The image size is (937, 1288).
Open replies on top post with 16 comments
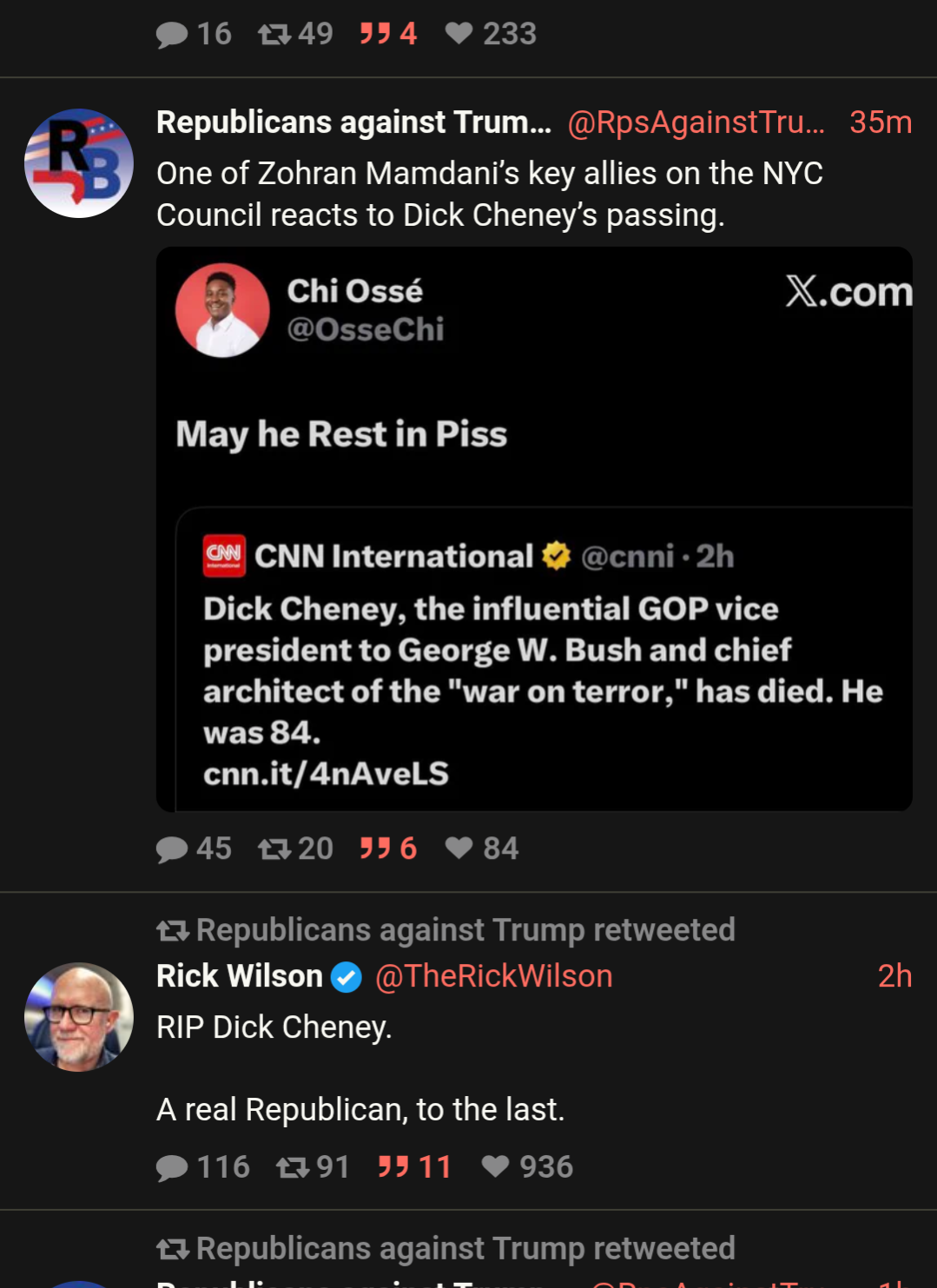click(172, 34)
